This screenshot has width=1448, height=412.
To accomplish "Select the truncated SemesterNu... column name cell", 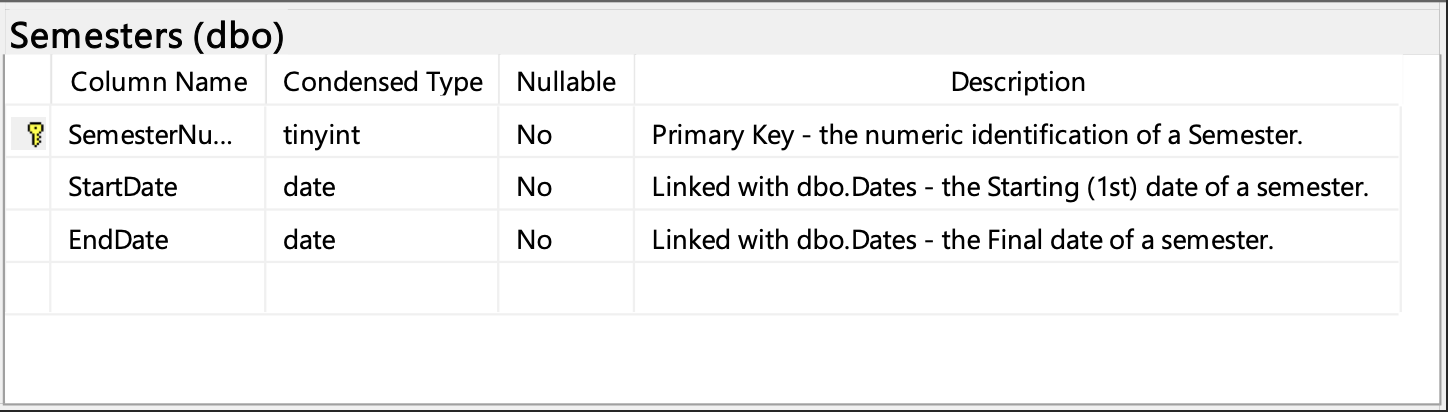I will click(x=150, y=135).
